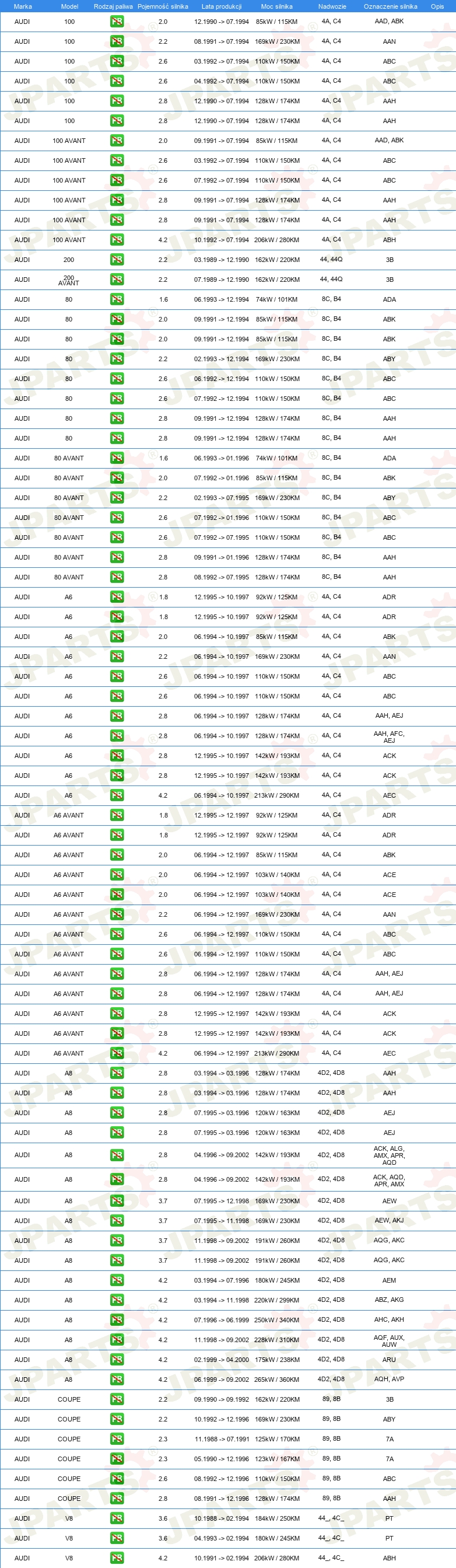
Task: Click '44, 44Q' body cell in 200 AVANT row
Action: coord(331,279)
